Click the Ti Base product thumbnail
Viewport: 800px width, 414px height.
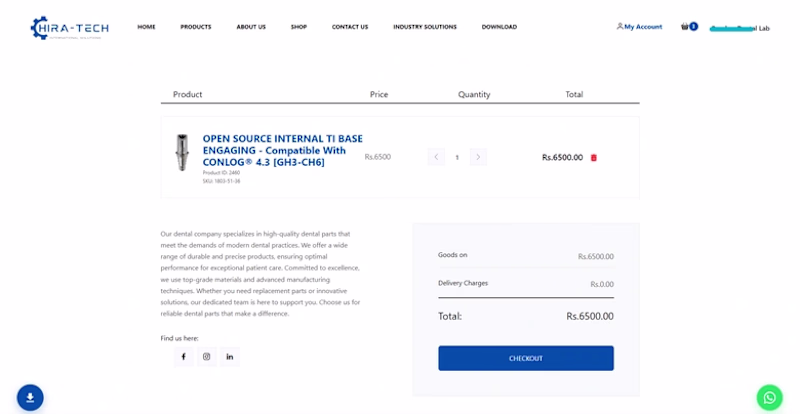[x=182, y=153]
